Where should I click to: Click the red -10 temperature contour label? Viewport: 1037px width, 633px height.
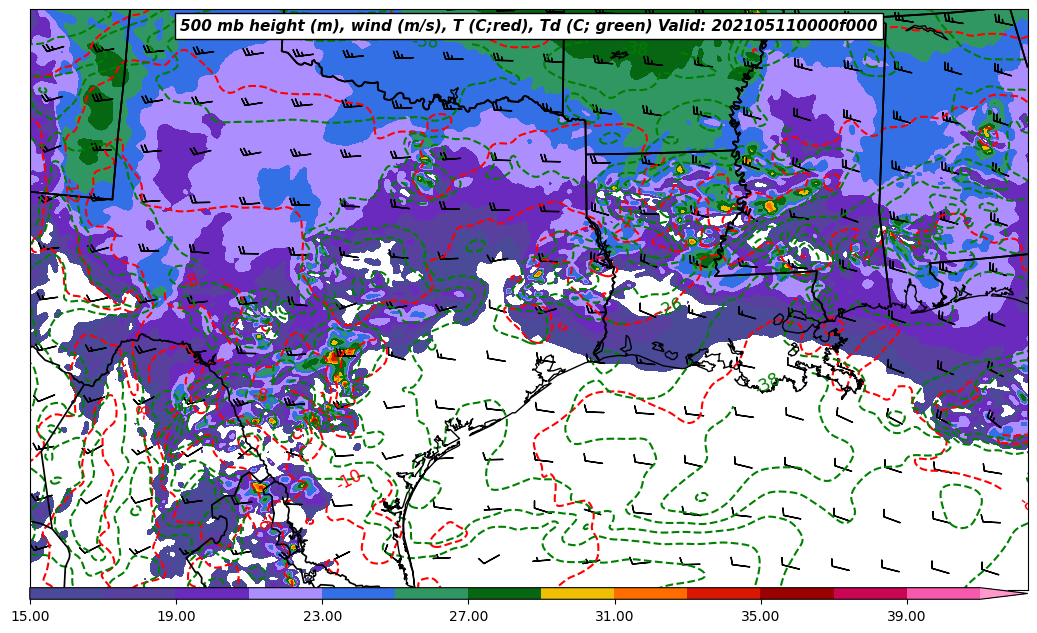pyautogui.click(x=349, y=478)
